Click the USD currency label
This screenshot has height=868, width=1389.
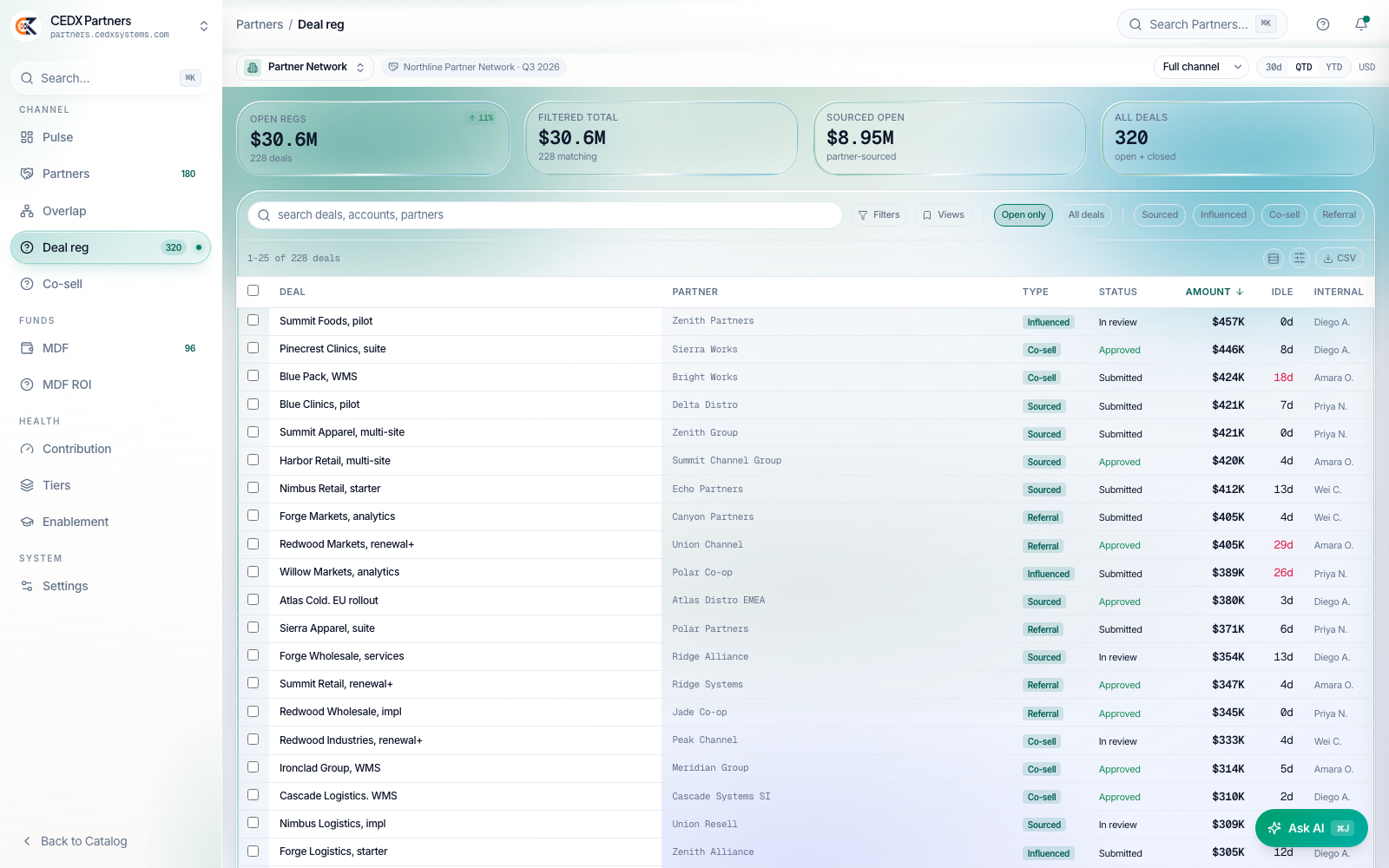tap(1366, 67)
